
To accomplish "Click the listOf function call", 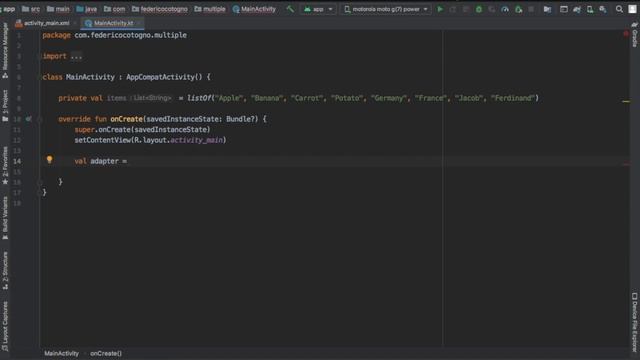I will [x=199, y=98].
